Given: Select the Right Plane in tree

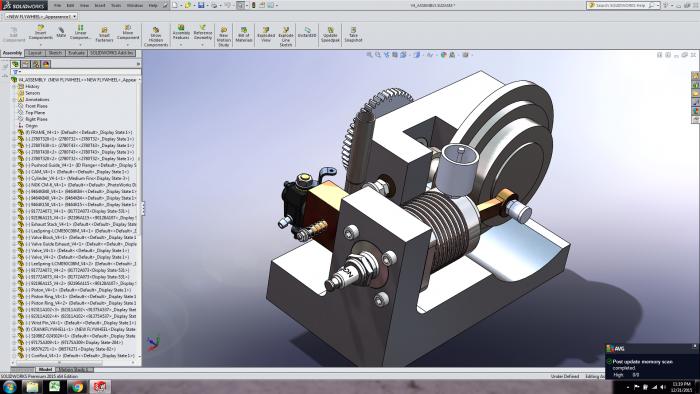Looking at the screenshot, I should pyautogui.click(x=36, y=119).
